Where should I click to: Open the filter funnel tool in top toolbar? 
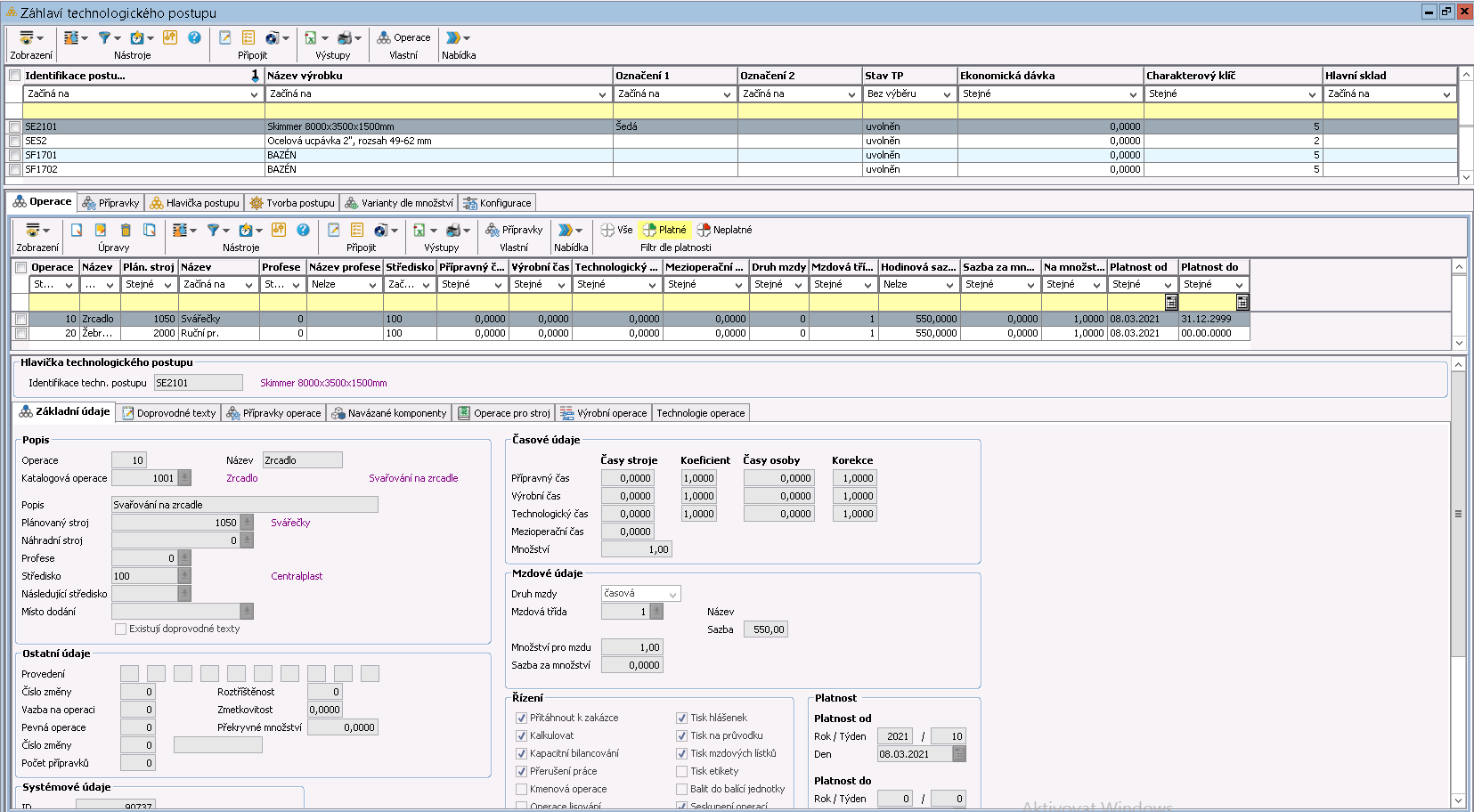(105, 37)
